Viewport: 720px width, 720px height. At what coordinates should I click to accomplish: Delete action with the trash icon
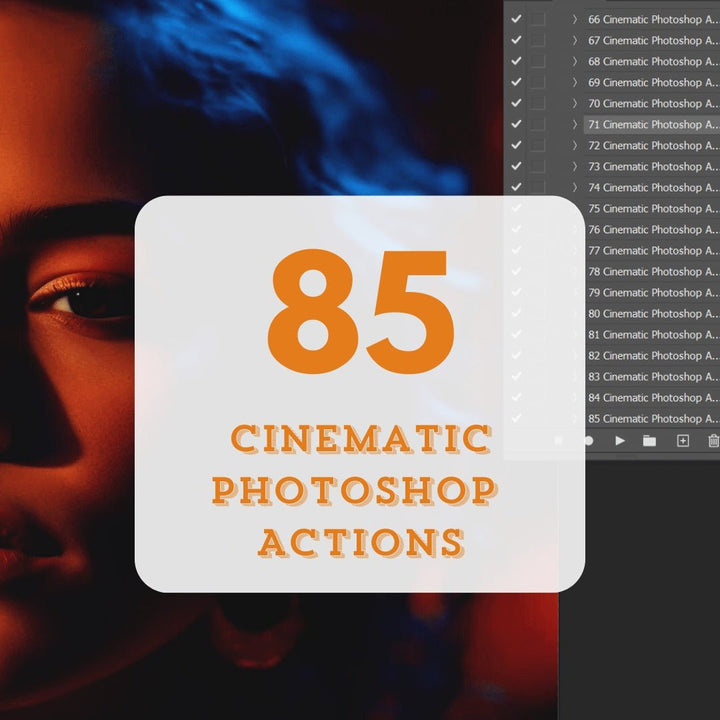pos(714,441)
